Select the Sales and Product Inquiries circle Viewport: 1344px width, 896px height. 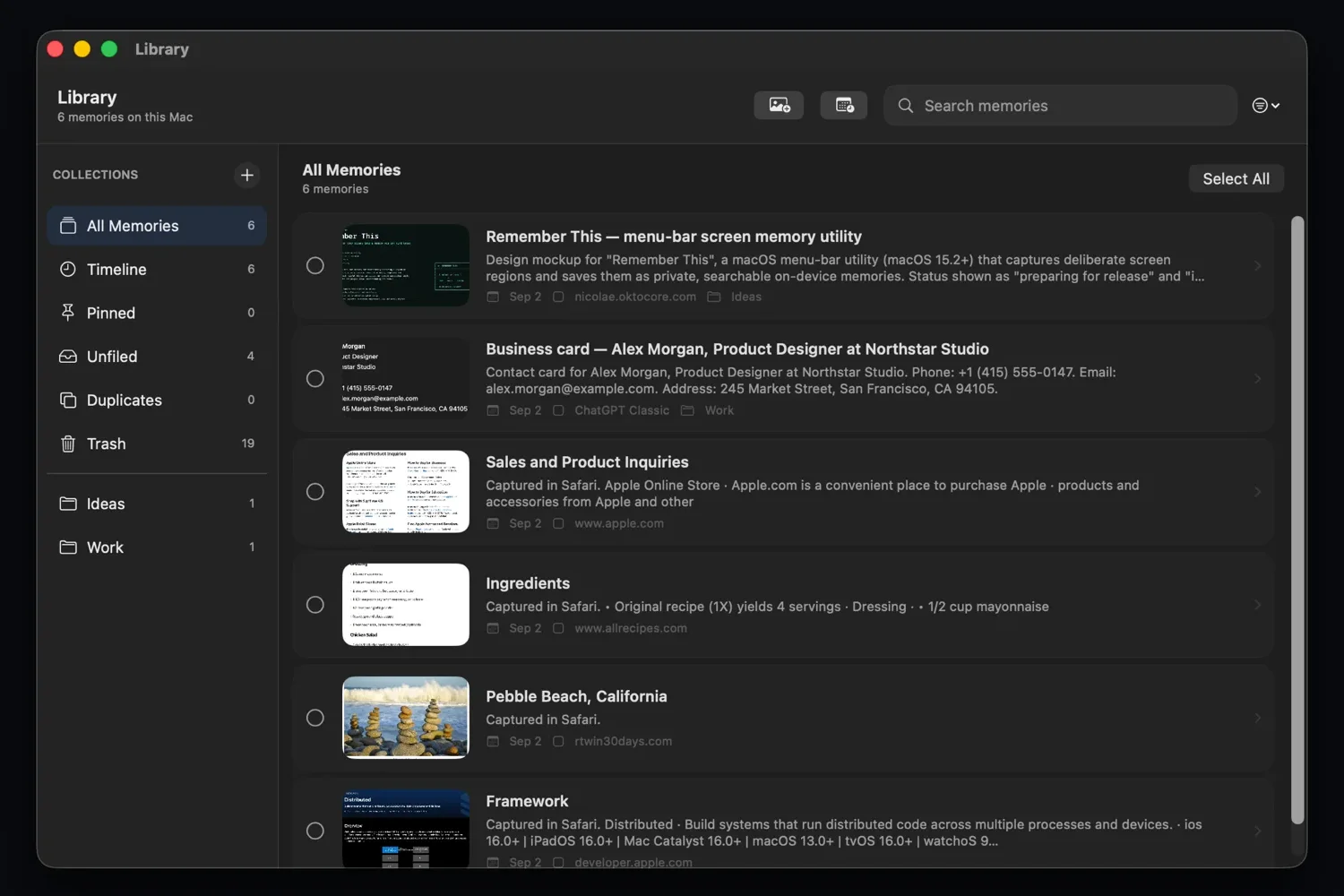click(315, 491)
